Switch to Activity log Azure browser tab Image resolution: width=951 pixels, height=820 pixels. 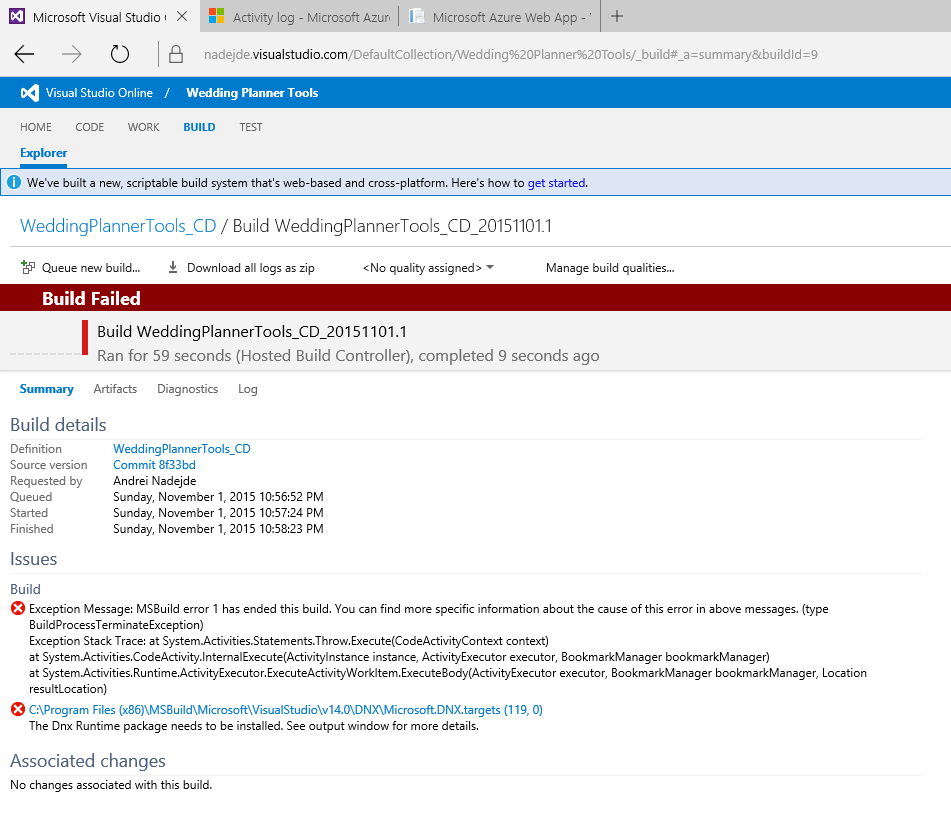pos(300,17)
